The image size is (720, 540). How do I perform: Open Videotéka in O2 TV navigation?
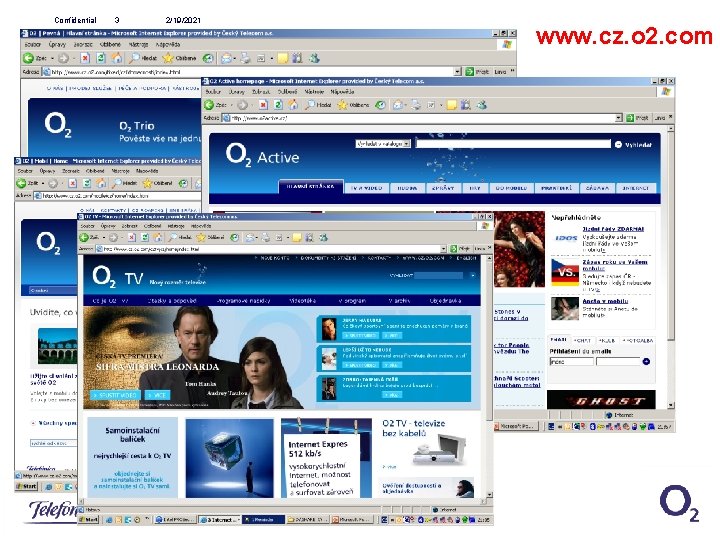click(x=303, y=301)
